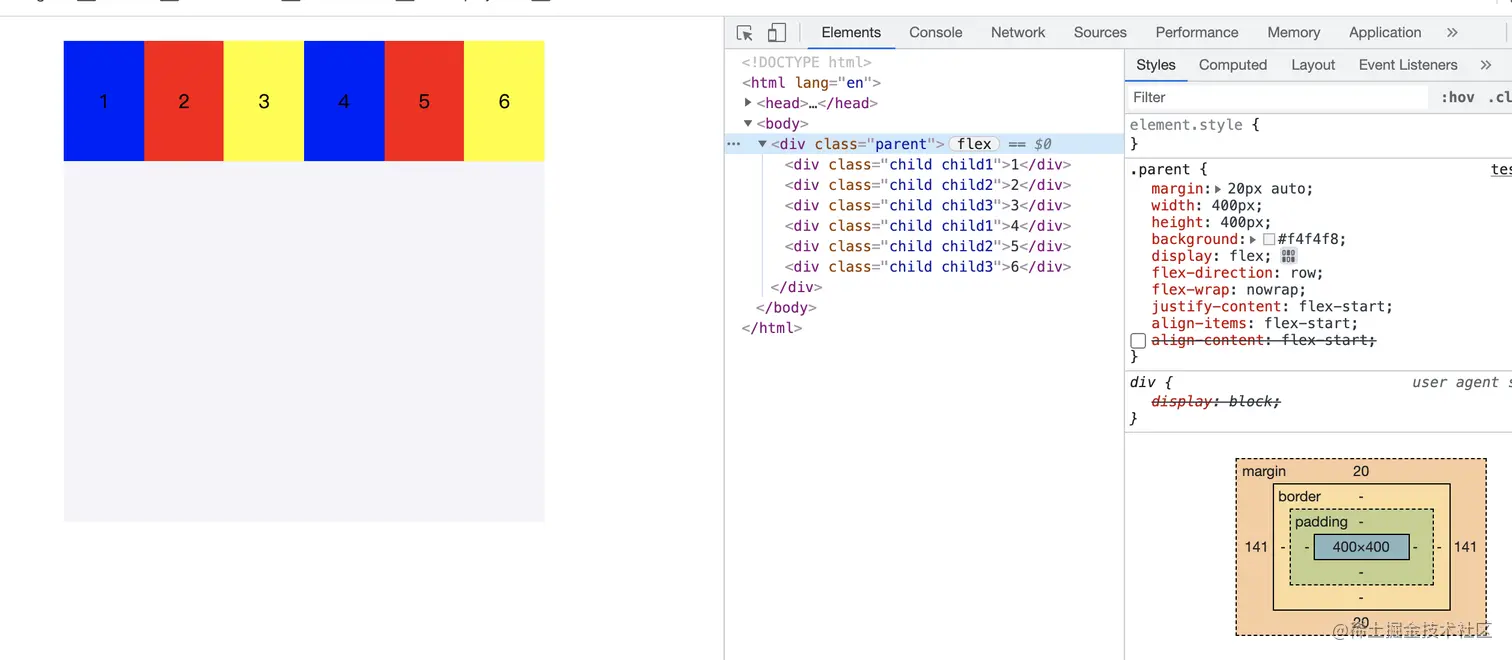This screenshot has width=1512, height=660.
Task: Open the Sources tab
Action: 1100,33
